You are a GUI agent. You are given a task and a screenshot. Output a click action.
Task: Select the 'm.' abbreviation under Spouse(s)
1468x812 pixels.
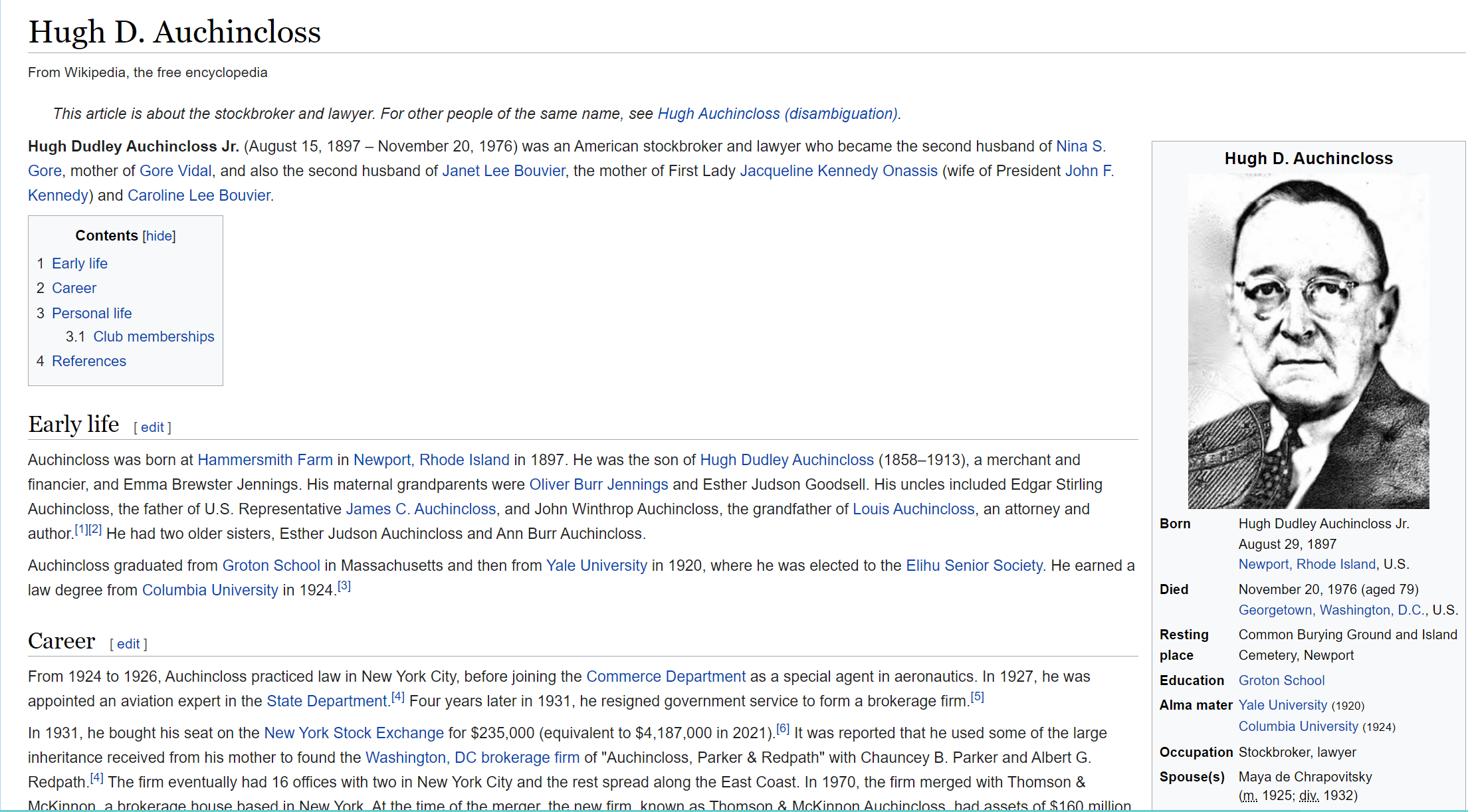pos(1250,795)
